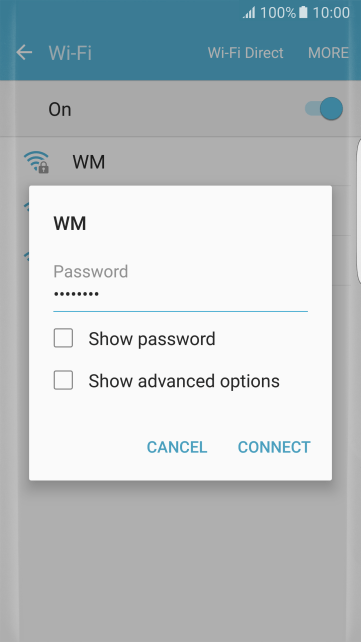Expand options via Show advanced options label
This screenshot has height=642, width=361.
pos(184,381)
